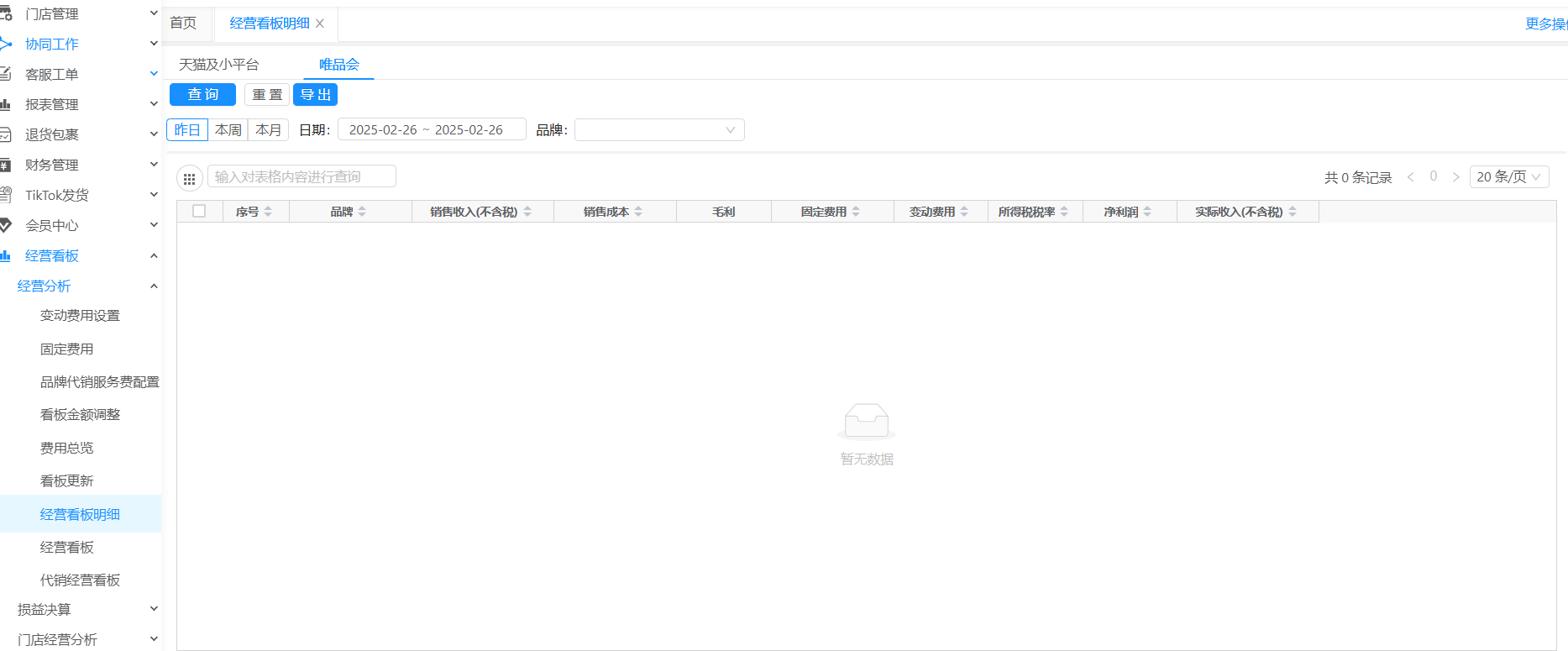Toggle the select-all checkbox in table header
The width and height of the screenshot is (1568, 651).
pos(199,211)
